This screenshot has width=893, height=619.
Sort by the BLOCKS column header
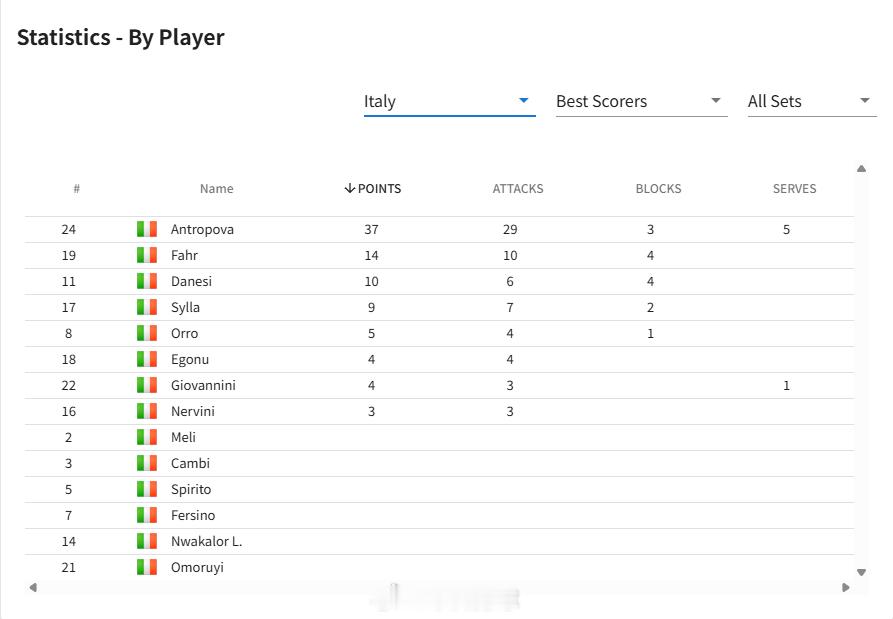[658, 188]
